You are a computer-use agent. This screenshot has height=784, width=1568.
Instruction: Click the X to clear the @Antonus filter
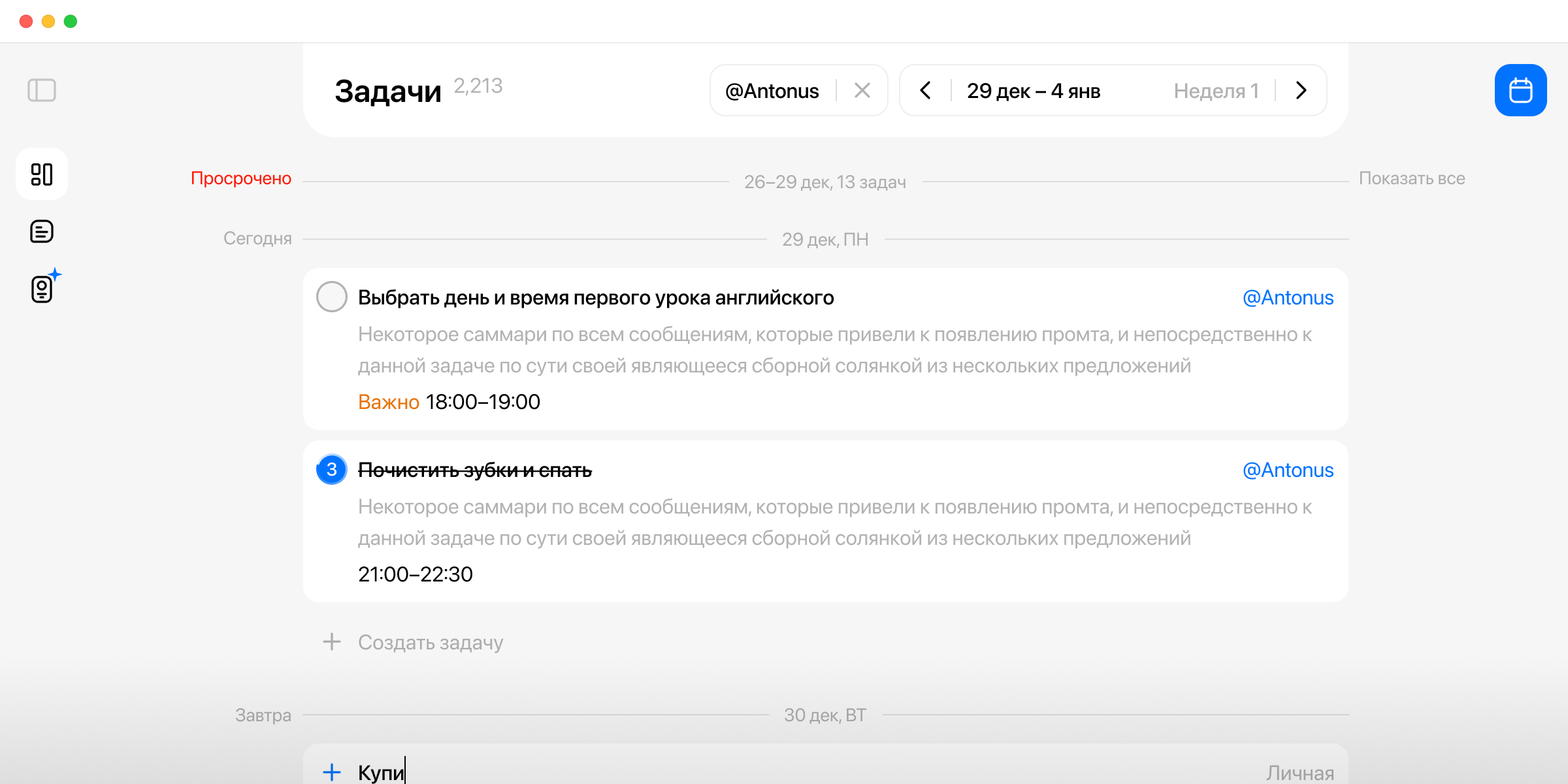[x=863, y=90]
